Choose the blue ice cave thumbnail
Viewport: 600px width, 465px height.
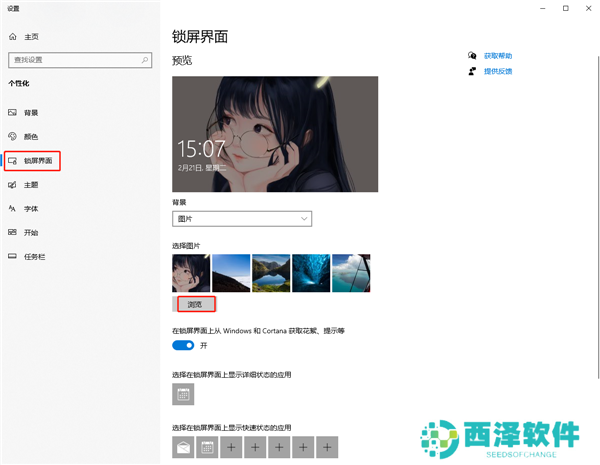311,273
